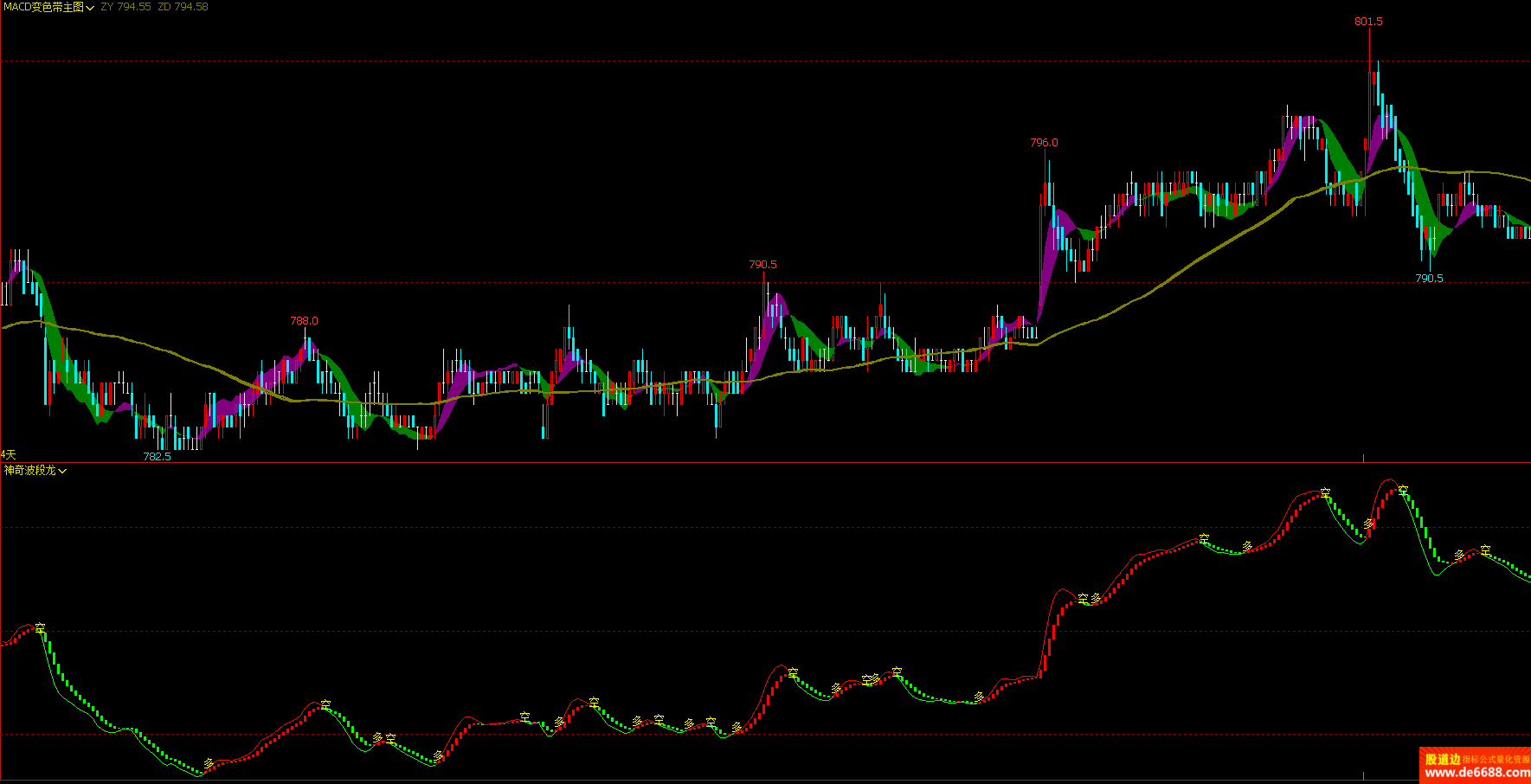The width and height of the screenshot is (1531, 784).
Task: Click the rightmost 空 signal marker
Action: pos(1485,550)
